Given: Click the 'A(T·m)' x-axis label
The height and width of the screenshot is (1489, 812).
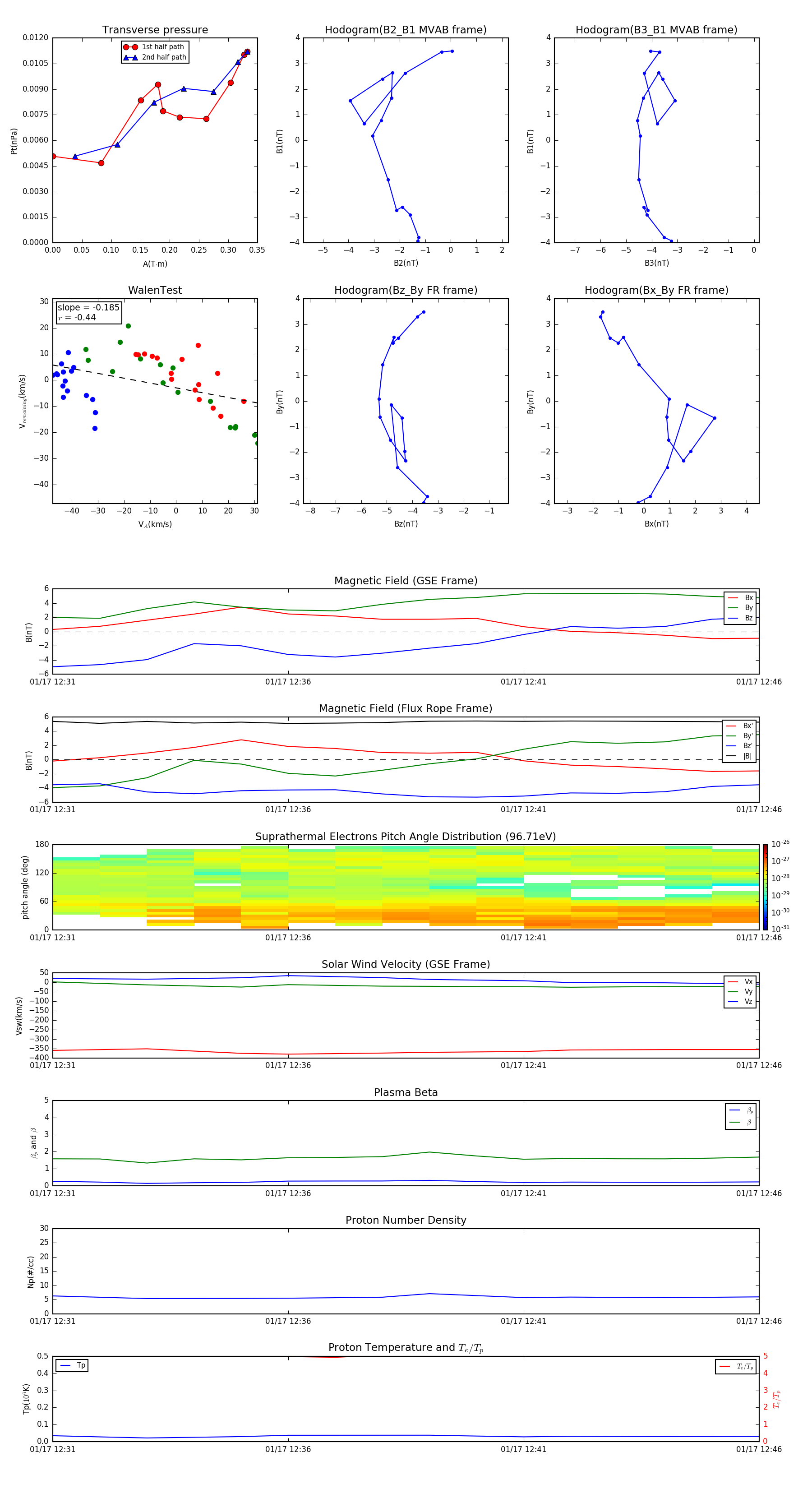Looking at the screenshot, I should coord(155,264).
